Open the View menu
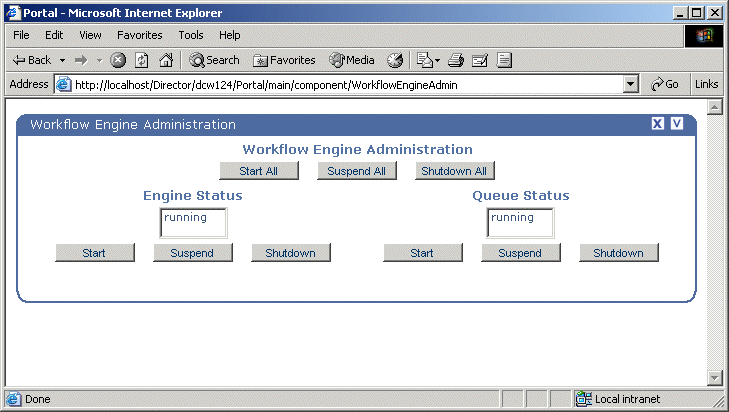The width and height of the screenshot is (729, 412). coord(90,35)
